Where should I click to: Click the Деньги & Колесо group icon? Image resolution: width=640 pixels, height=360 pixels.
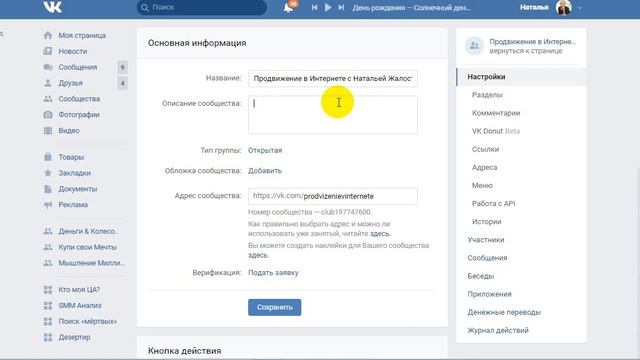[48, 231]
